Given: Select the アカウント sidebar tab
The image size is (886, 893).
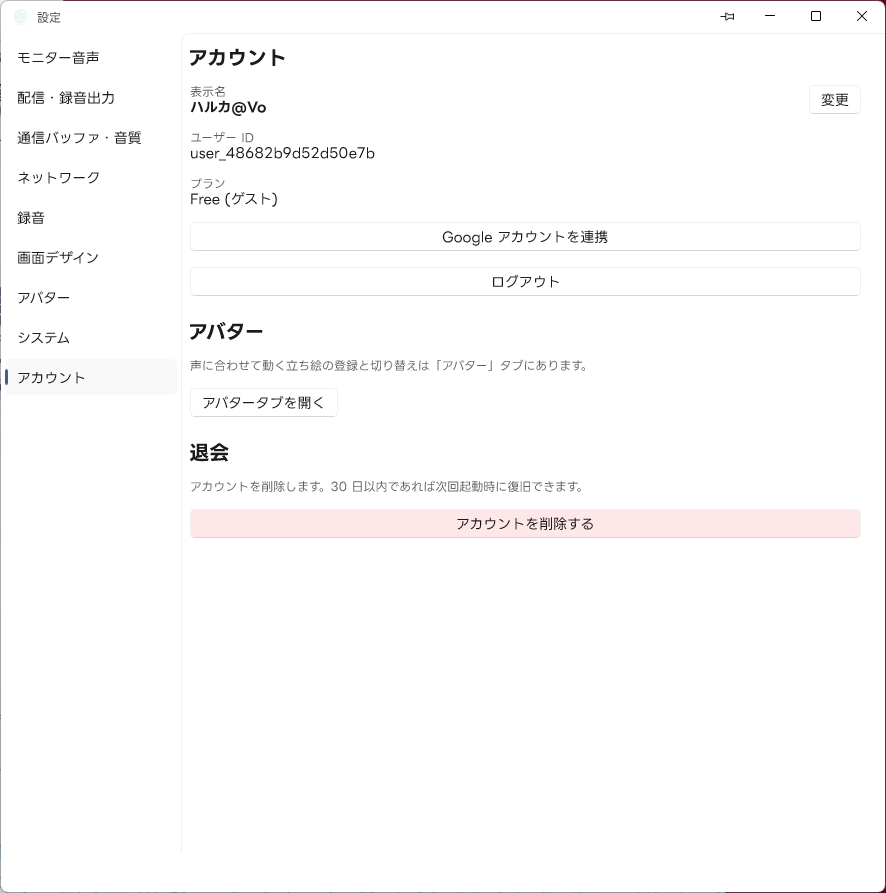Looking at the screenshot, I should point(91,377).
